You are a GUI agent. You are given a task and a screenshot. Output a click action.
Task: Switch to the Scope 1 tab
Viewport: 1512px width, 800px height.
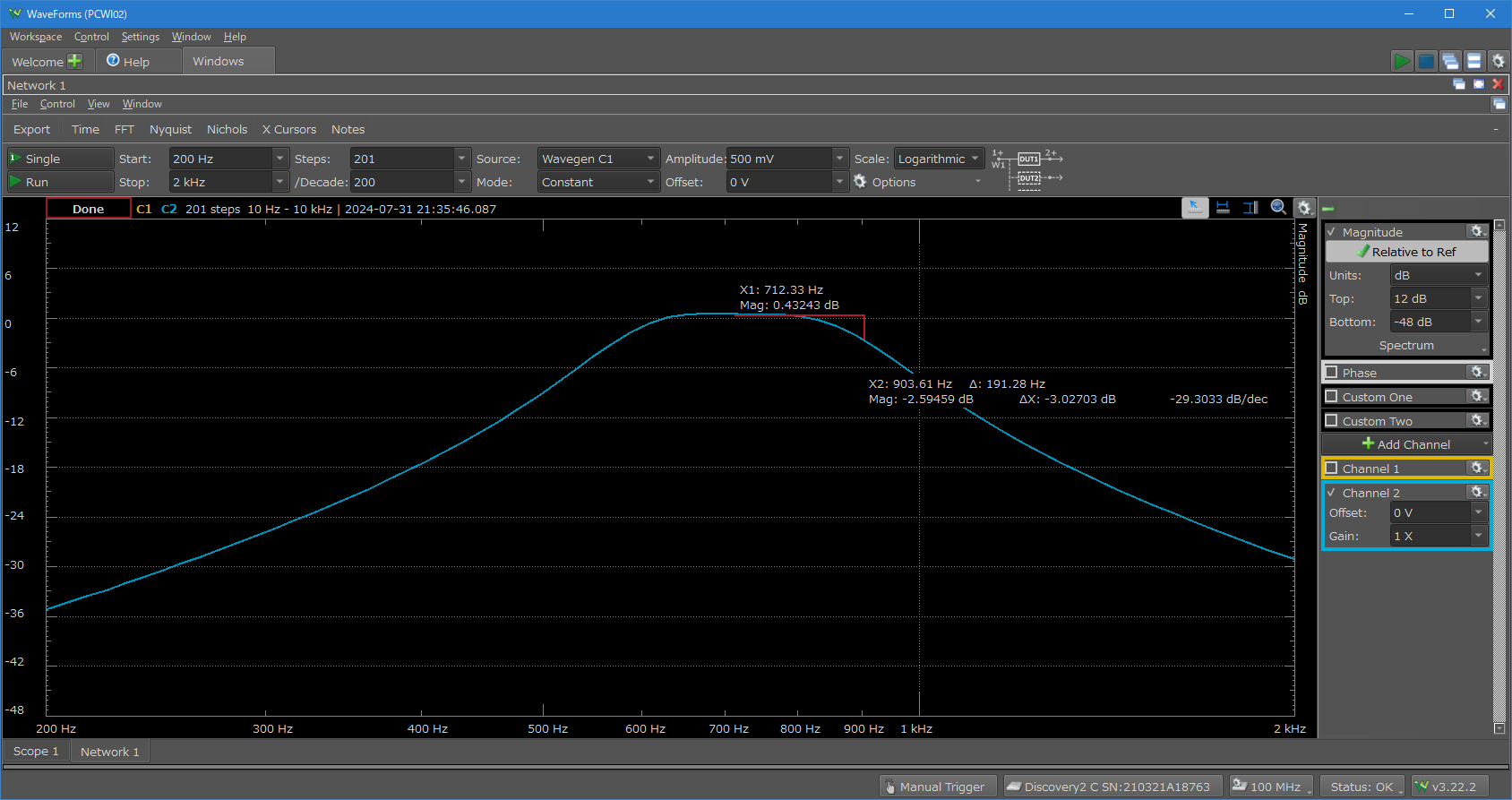click(x=36, y=752)
